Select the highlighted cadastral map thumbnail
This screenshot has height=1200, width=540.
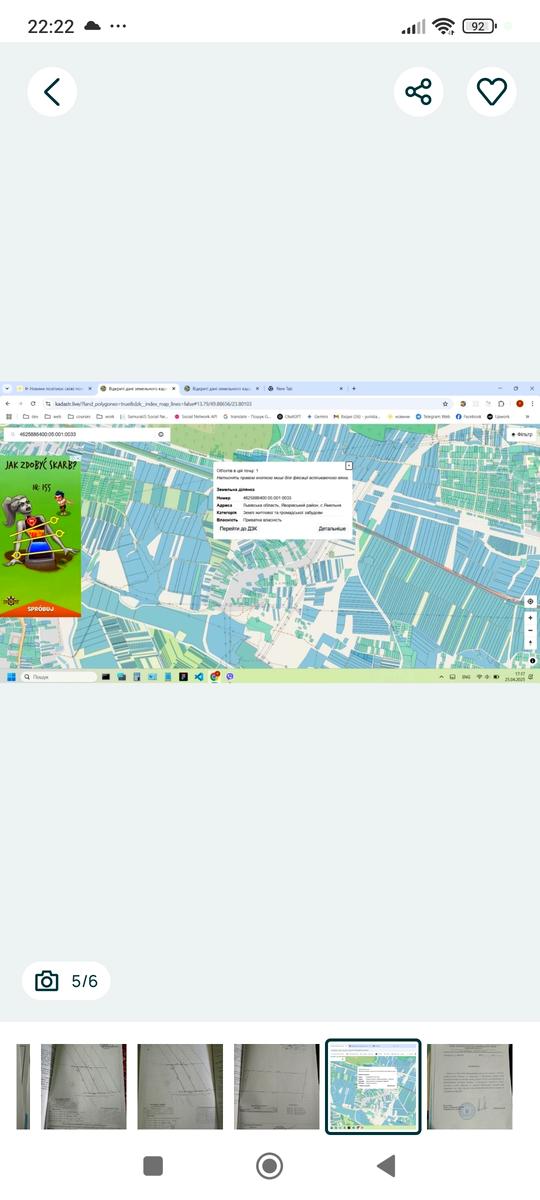(x=373, y=1087)
